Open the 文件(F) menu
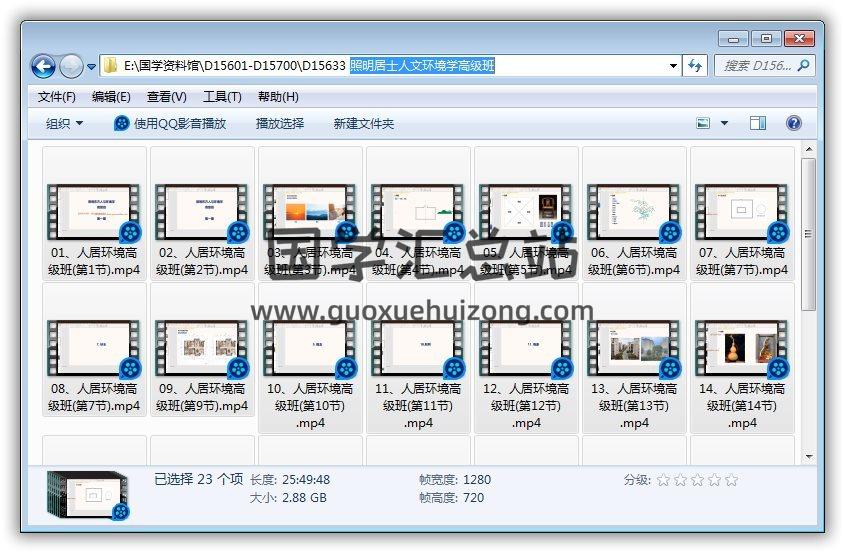Viewport: 845px width, 553px height. pyautogui.click(x=57, y=97)
